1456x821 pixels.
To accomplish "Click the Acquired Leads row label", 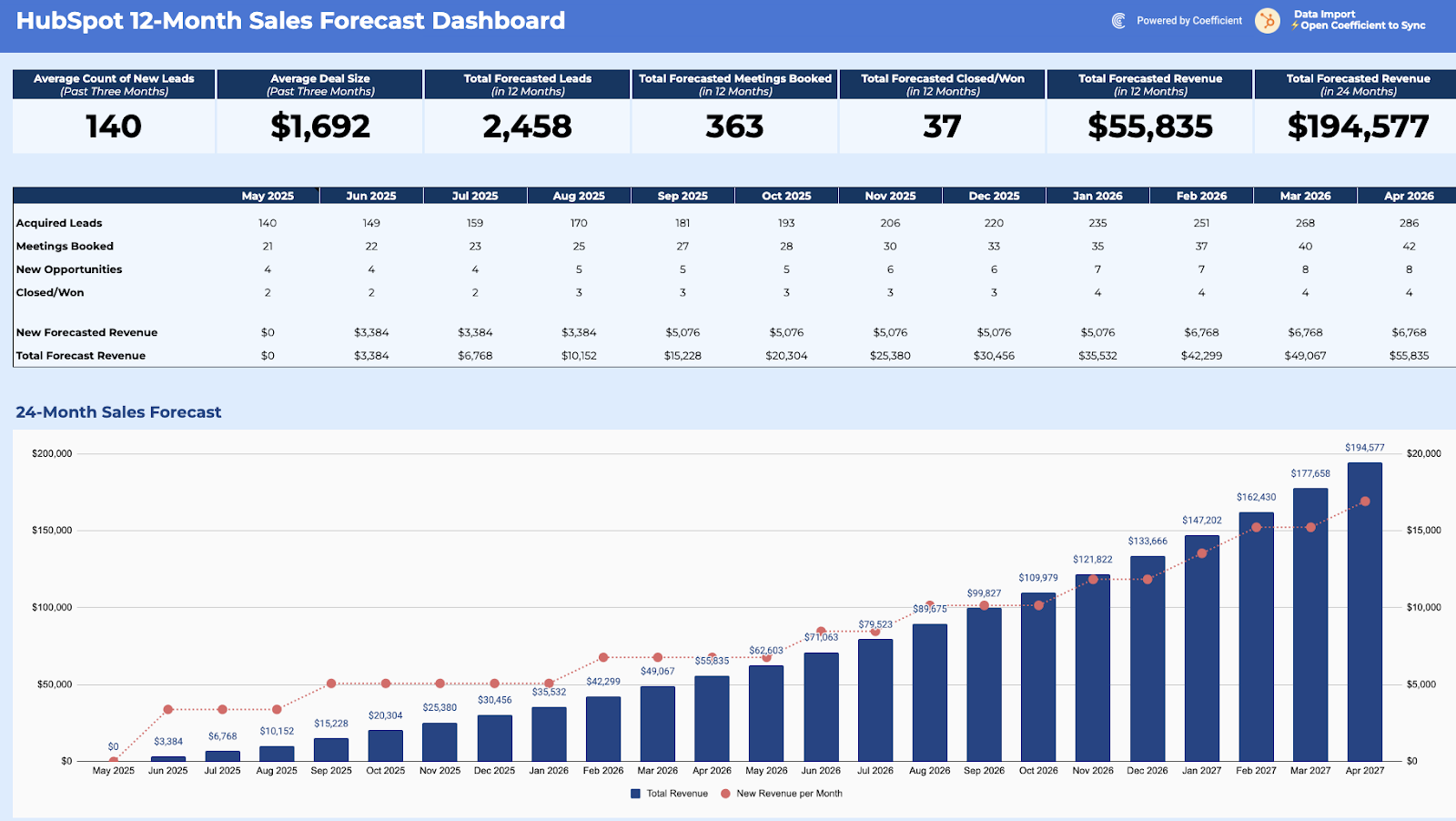I will click(x=59, y=223).
